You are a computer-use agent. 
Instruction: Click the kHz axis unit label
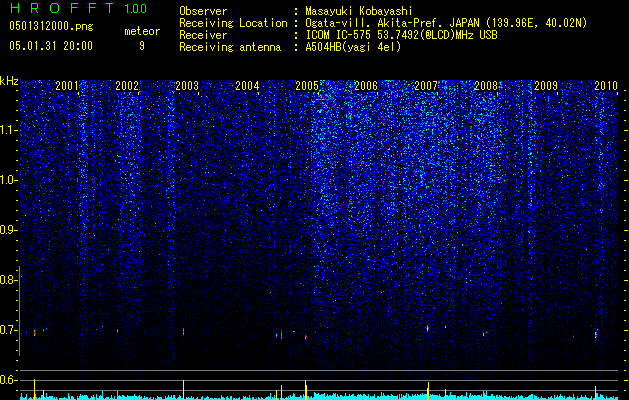coord(9,81)
